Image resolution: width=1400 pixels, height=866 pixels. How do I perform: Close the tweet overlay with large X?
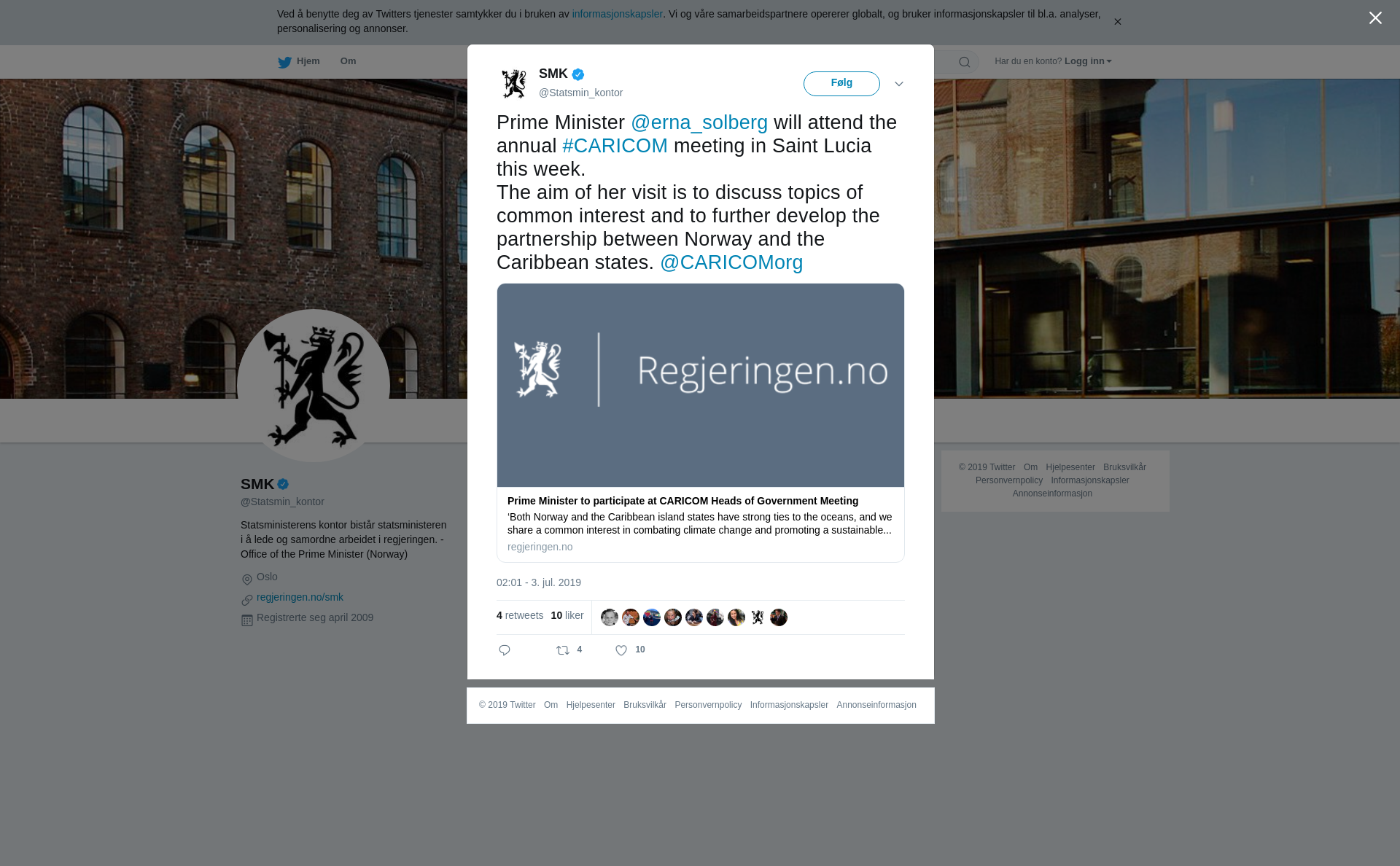click(x=1375, y=17)
